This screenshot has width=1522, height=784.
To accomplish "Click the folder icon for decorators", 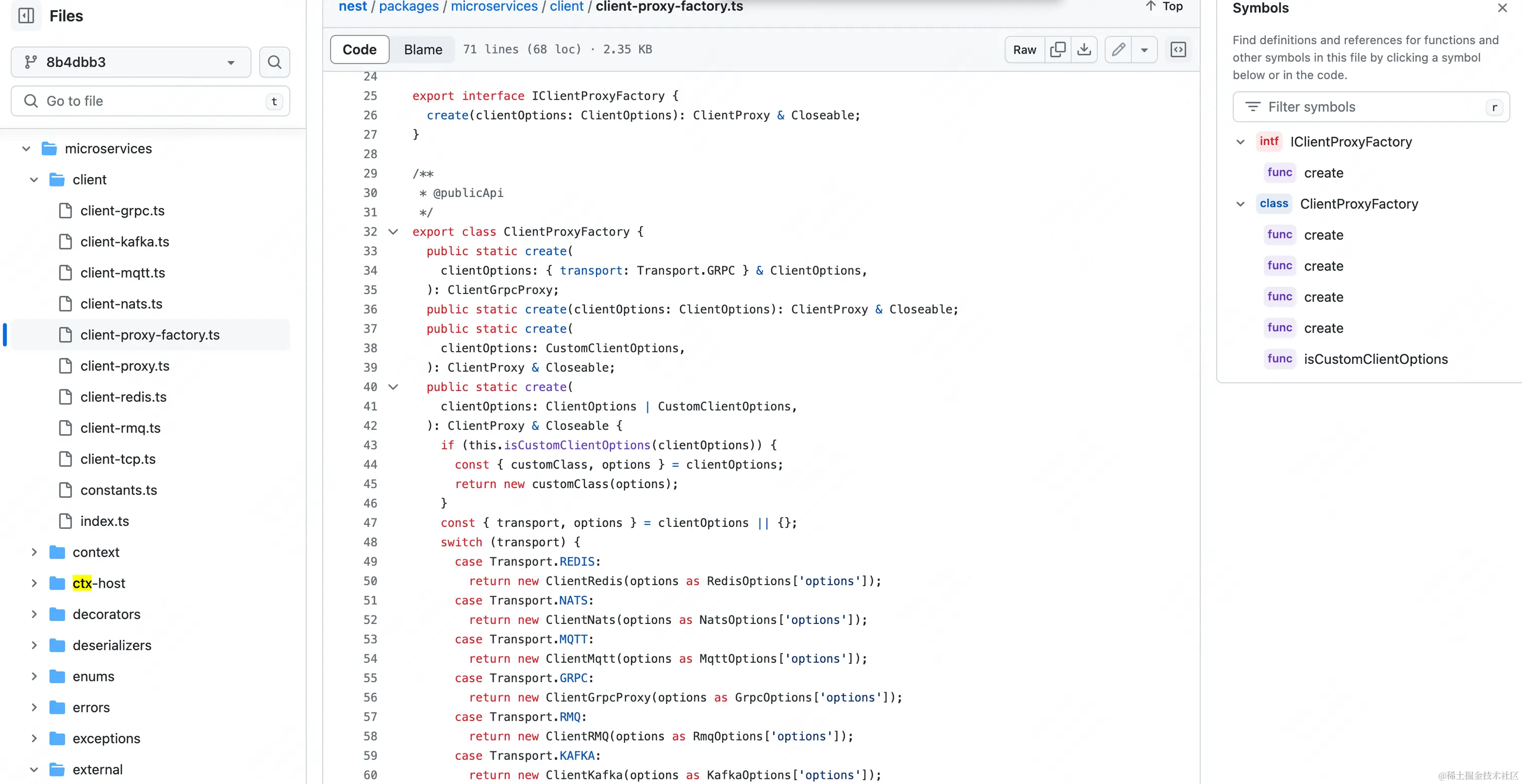I will point(57,614).
